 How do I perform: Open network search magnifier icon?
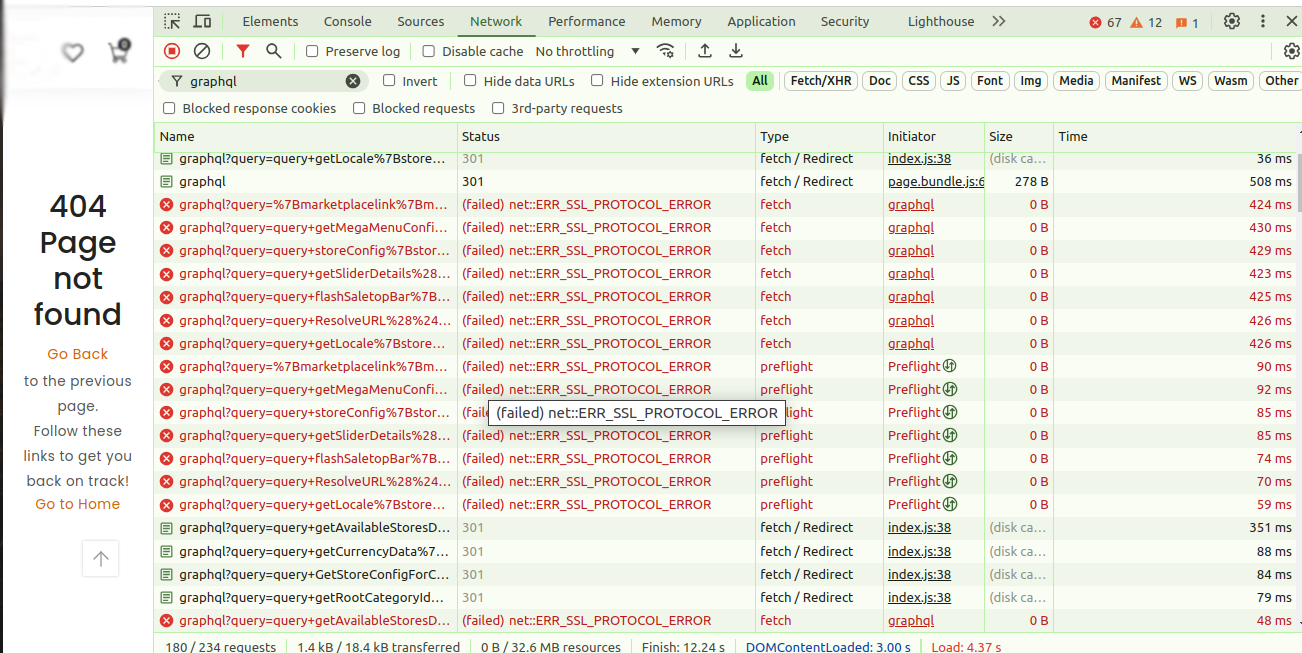(x=273, y=51)
